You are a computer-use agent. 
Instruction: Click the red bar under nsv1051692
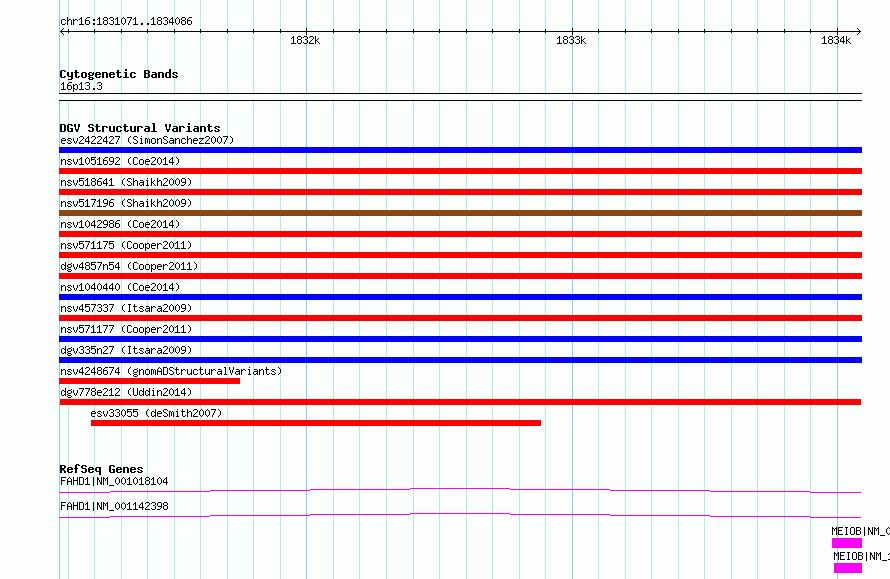coord(460,171)
